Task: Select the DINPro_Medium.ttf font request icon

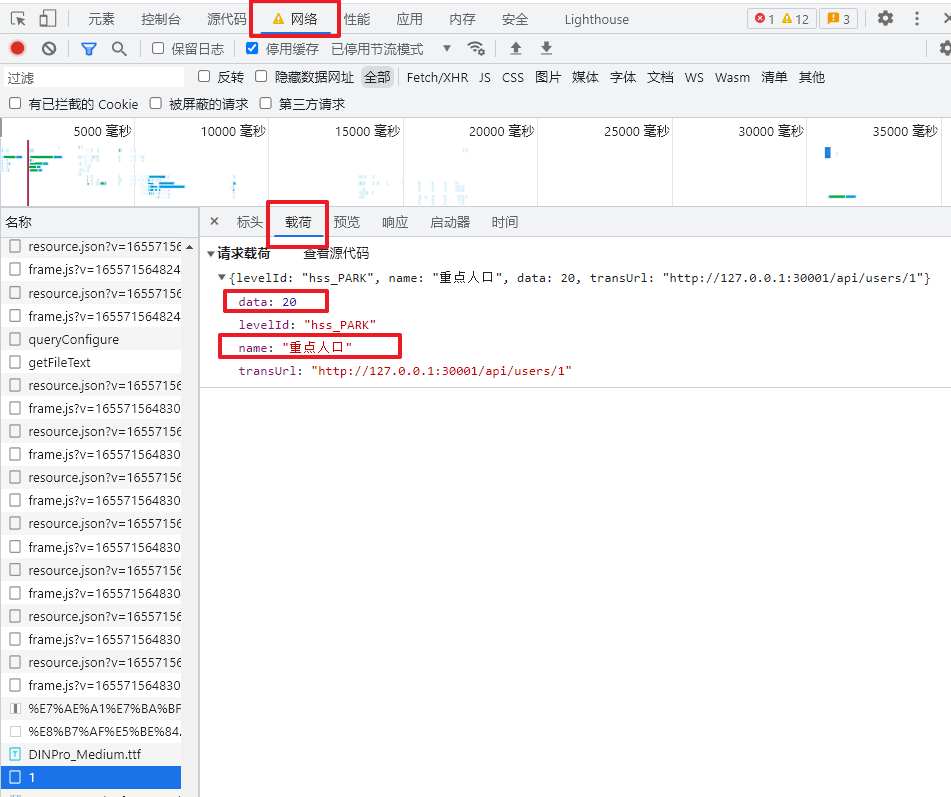Action: [x=15, y=754]
